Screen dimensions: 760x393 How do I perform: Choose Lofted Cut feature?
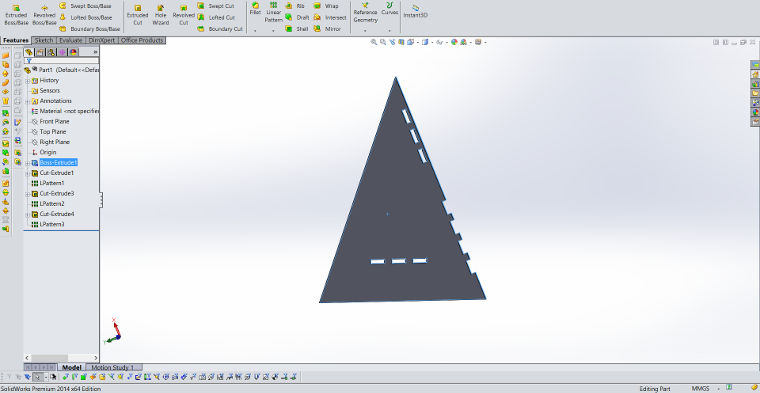tap(216, 17)
